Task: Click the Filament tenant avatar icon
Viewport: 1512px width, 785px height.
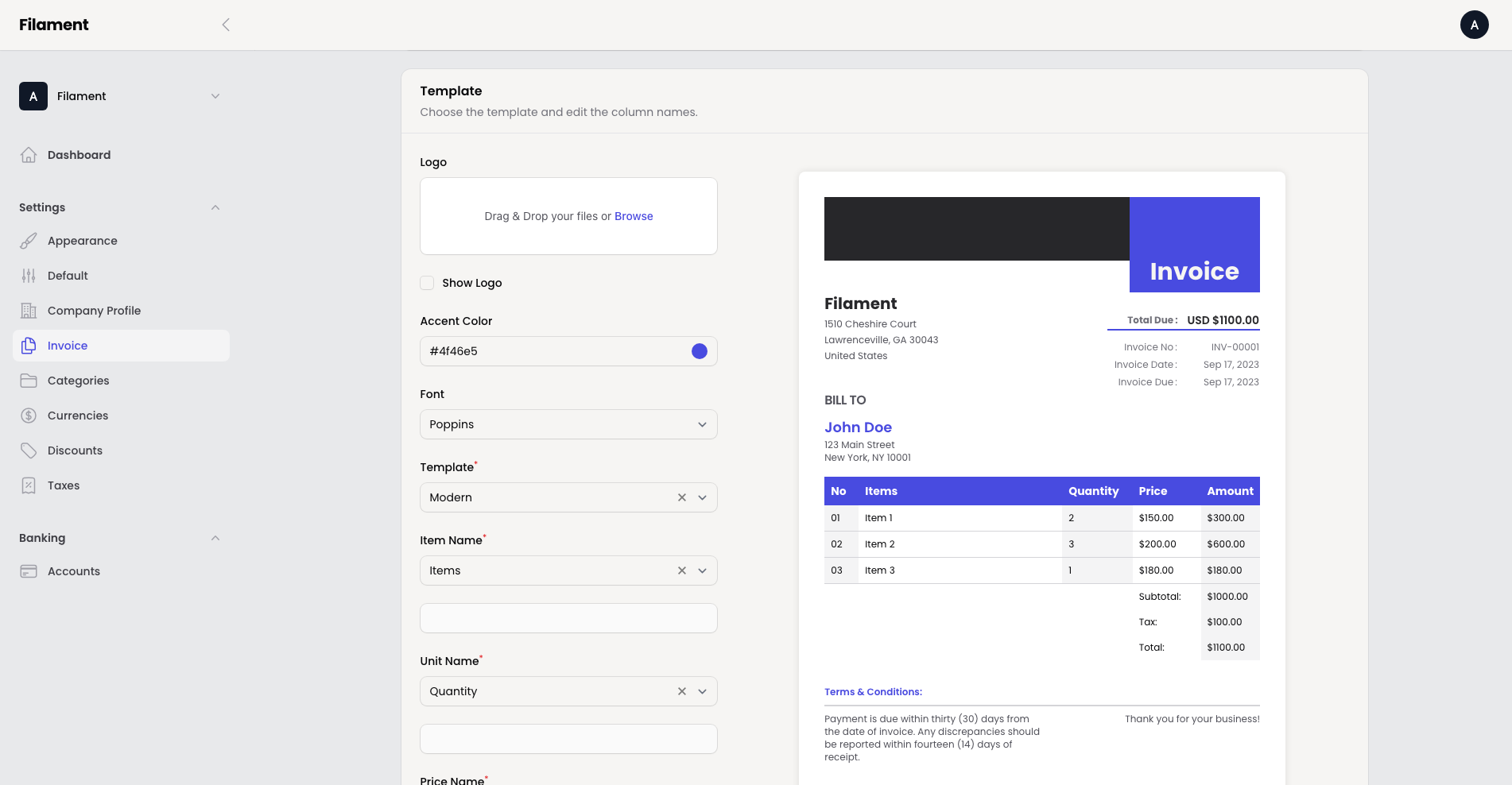Action: click(33, 96)
